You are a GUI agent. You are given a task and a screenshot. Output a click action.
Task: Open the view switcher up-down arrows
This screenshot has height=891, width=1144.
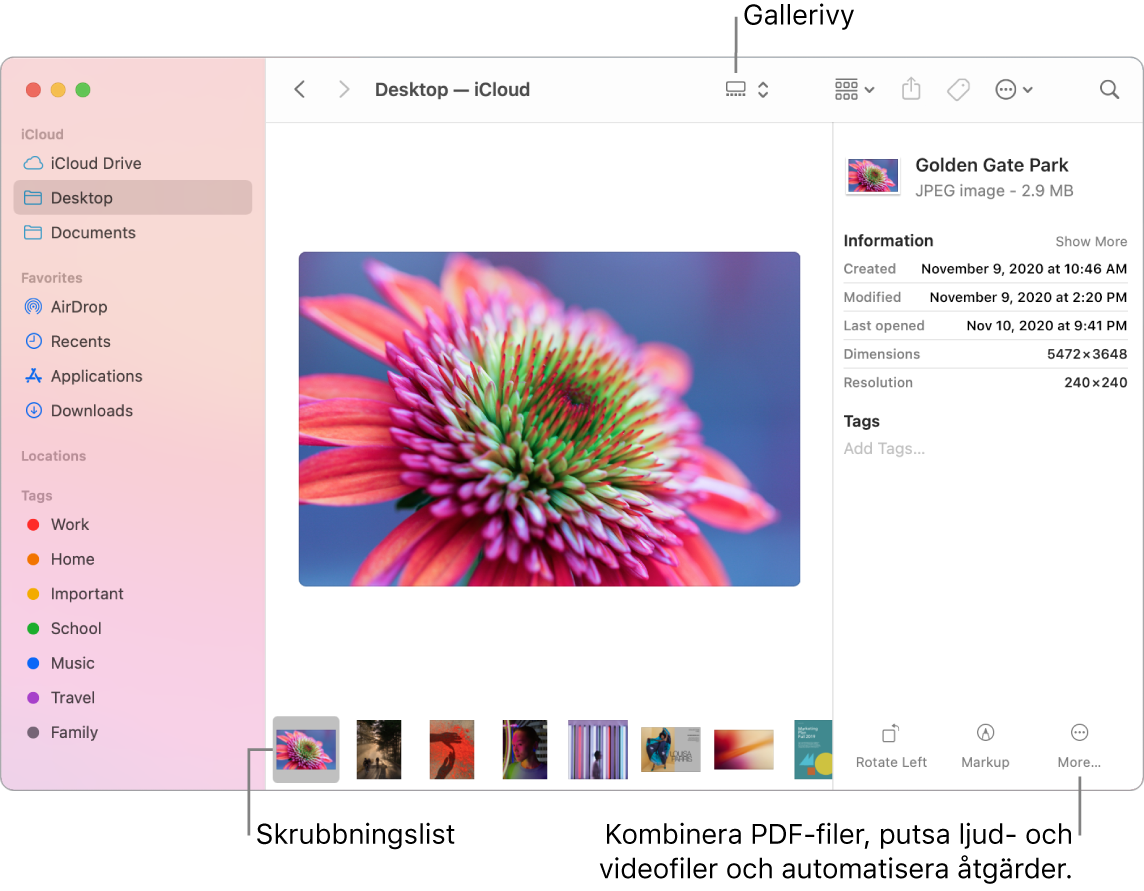(763, 89)
